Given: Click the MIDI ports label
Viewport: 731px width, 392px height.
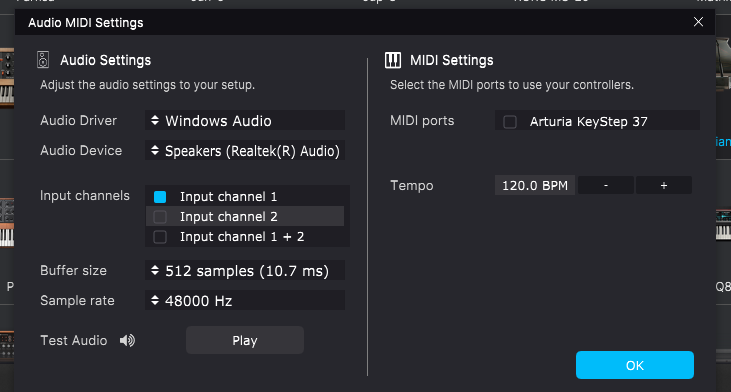Looking at the screenshot, I should click(x=422, y=121).
